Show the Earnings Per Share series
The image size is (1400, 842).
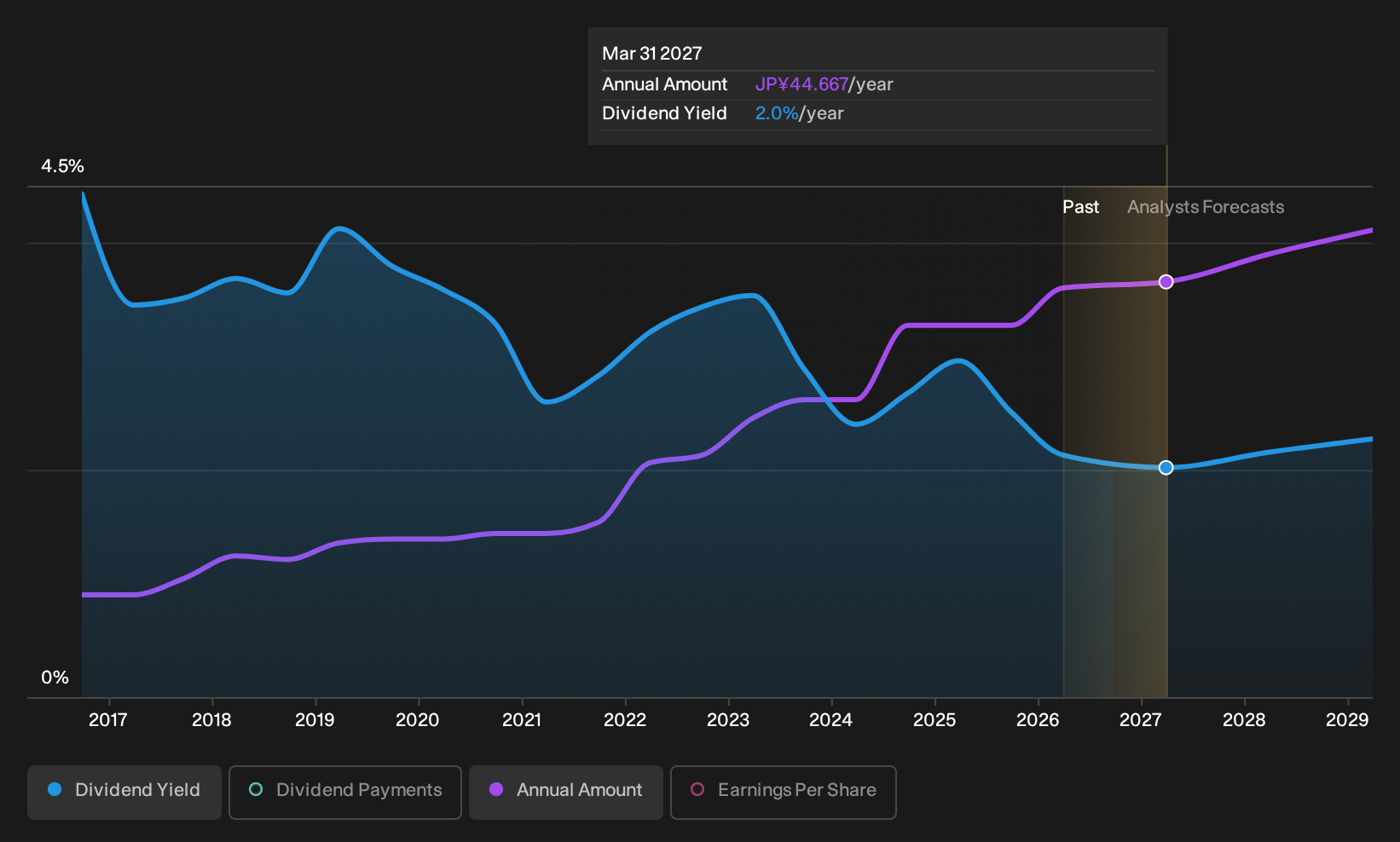tap(784, 792)
